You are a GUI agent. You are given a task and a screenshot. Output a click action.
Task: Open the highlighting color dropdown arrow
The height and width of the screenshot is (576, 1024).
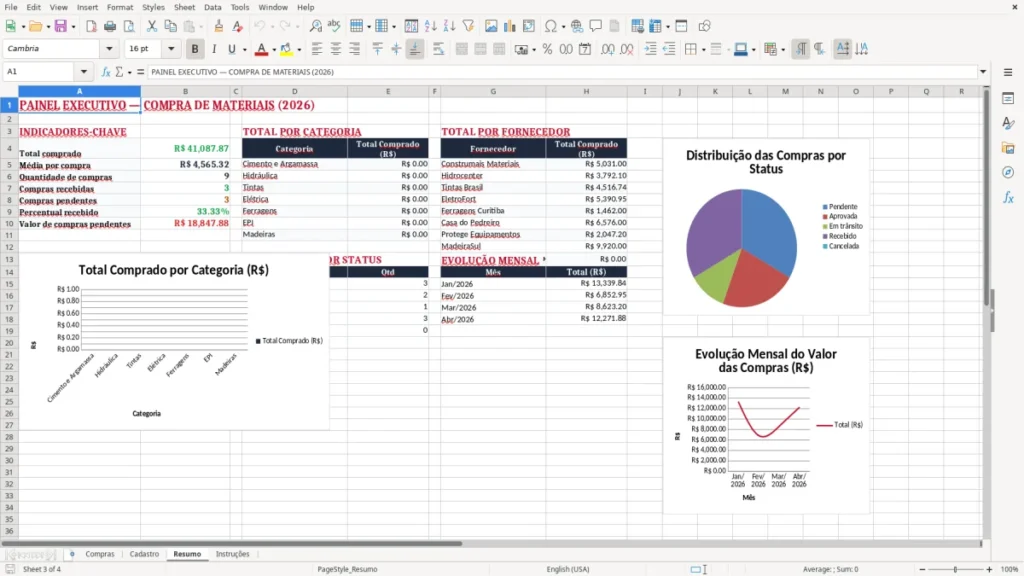coord(299,50)
